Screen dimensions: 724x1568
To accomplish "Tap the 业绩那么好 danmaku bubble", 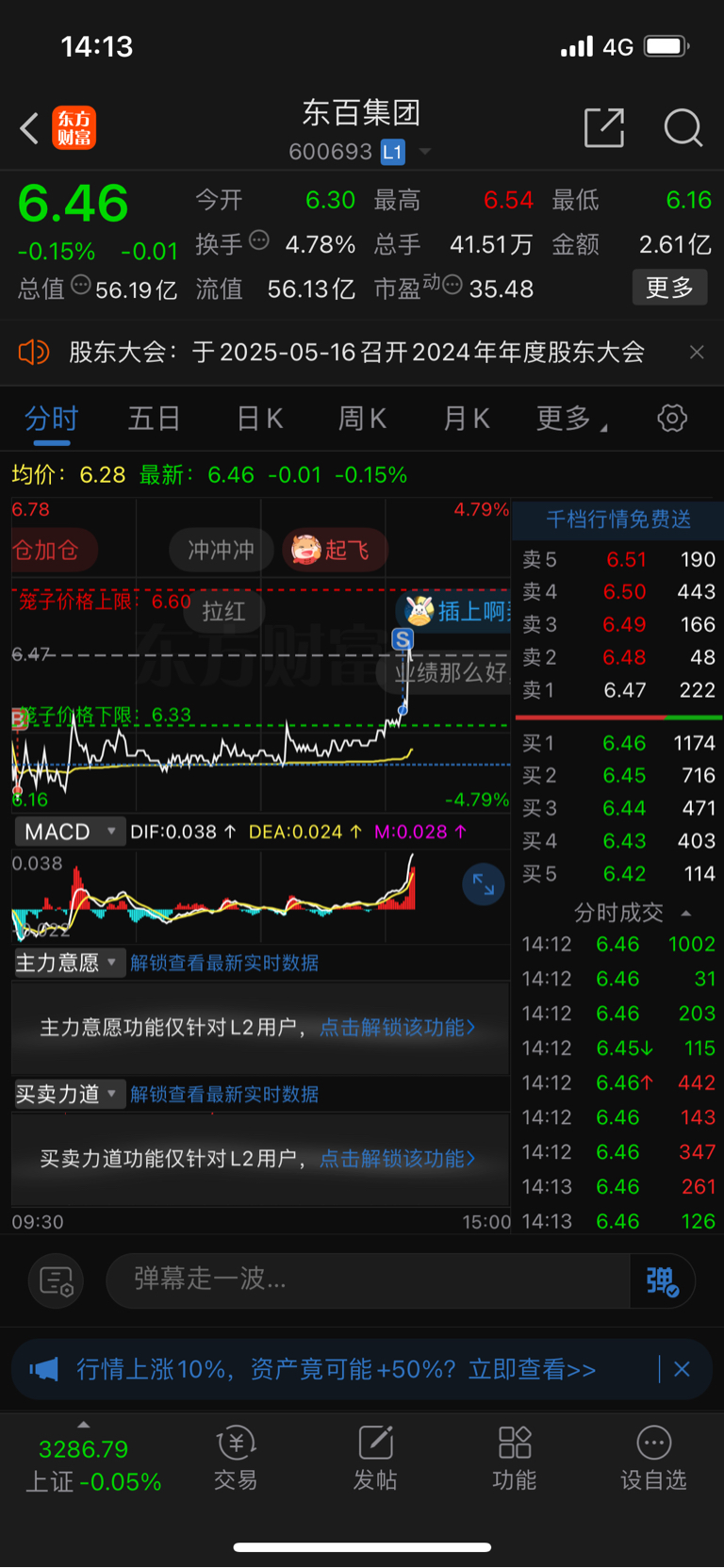I will pyautogui.click(x=445, y=672).
